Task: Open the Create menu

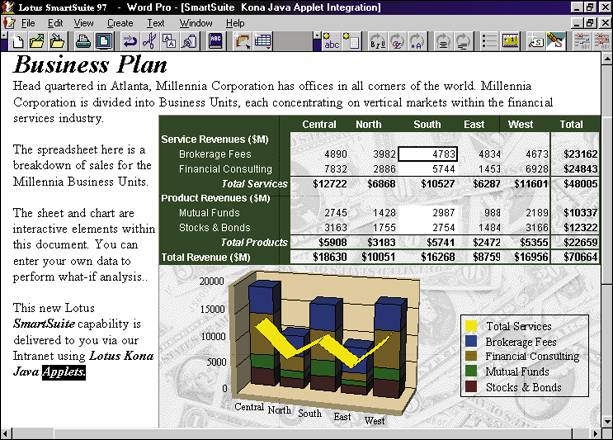Action: 119,22
